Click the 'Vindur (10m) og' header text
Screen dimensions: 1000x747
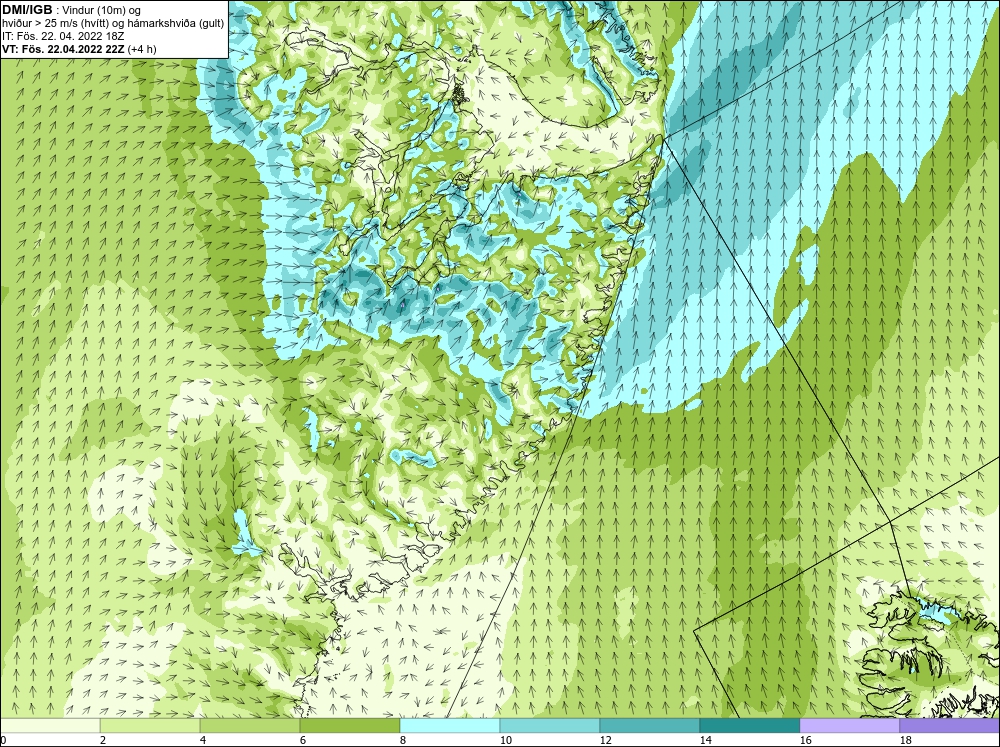click(x=102, y=11)
